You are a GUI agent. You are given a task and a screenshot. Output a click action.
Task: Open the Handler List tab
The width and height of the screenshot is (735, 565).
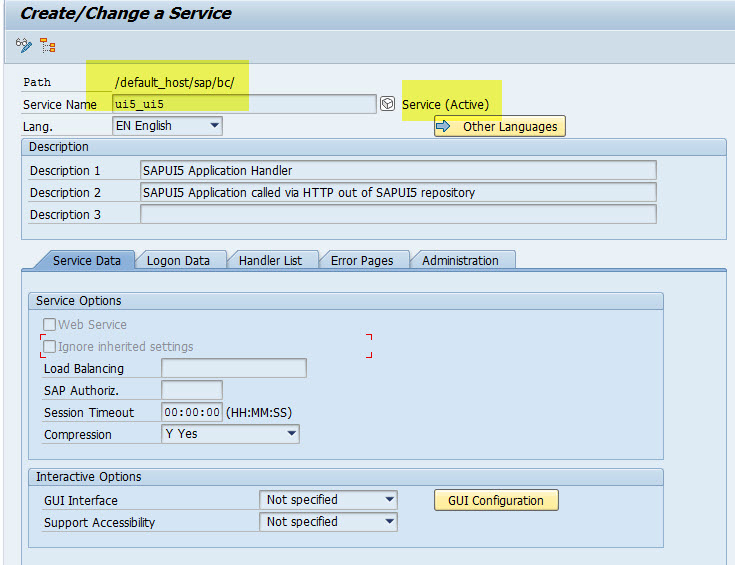pyautogui.click(x=270, y=260)
